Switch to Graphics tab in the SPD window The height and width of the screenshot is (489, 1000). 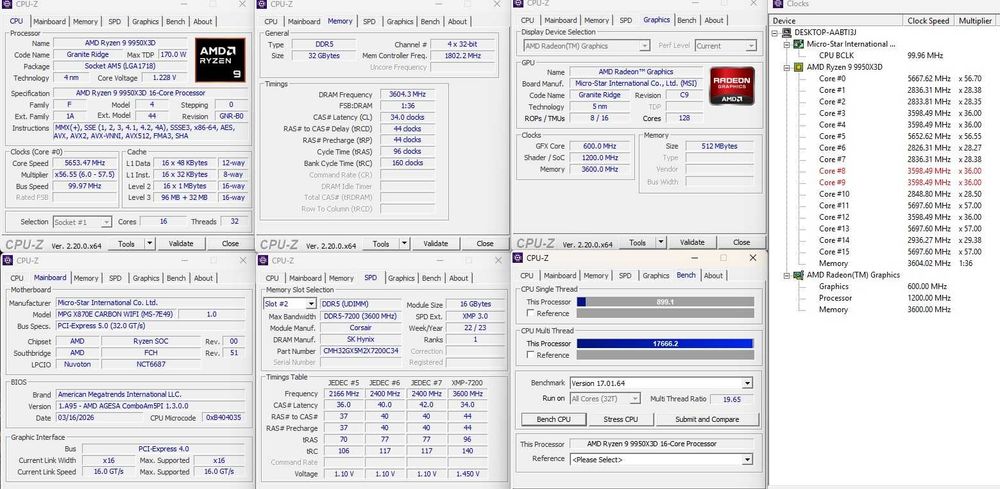point(401,278)
